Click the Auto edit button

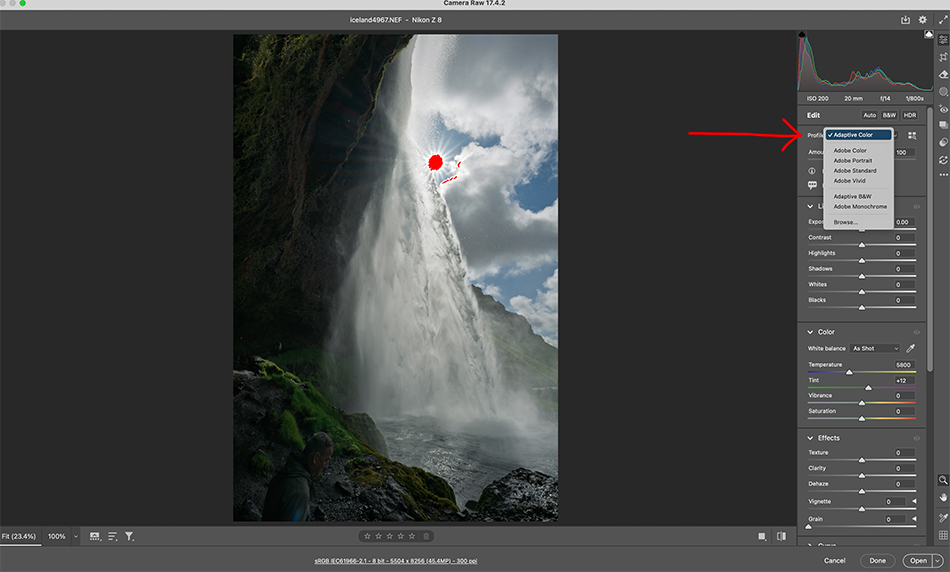[x=869, y=115]
